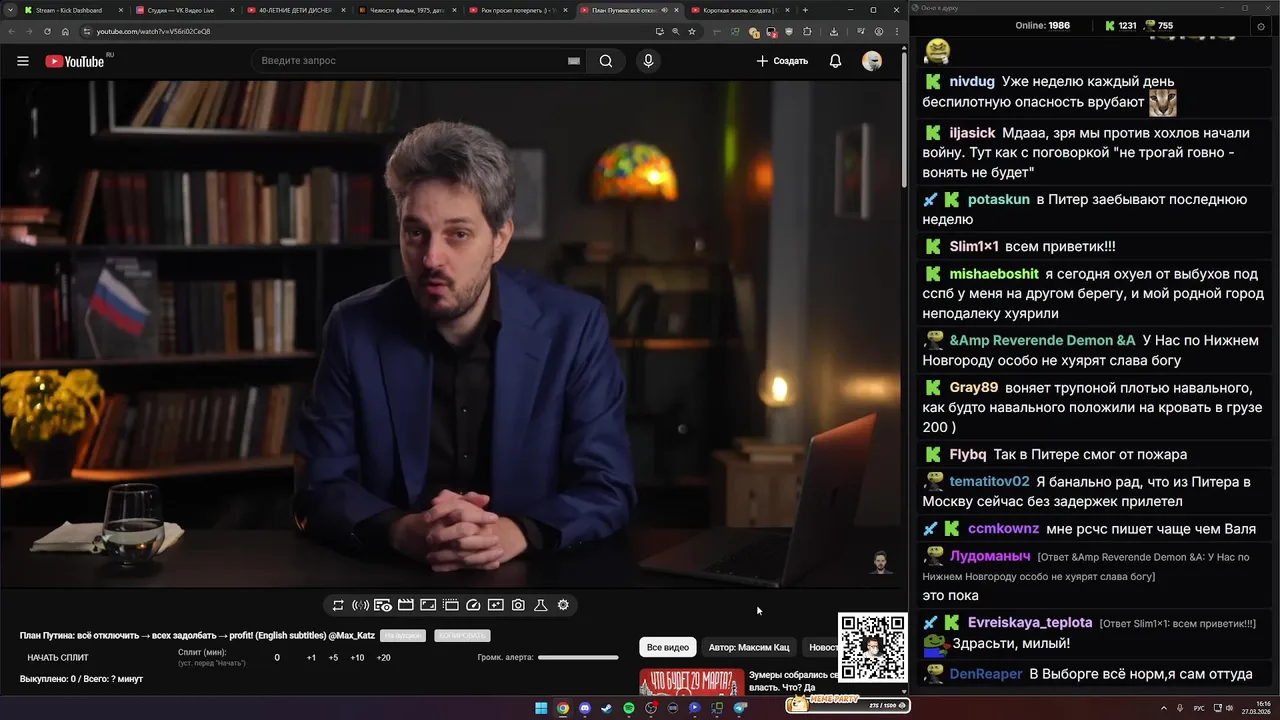The width and height of the screenshot is (1280, 720).
Task: Open the РУС language indicator in tray
Action: click(1199, 708)
